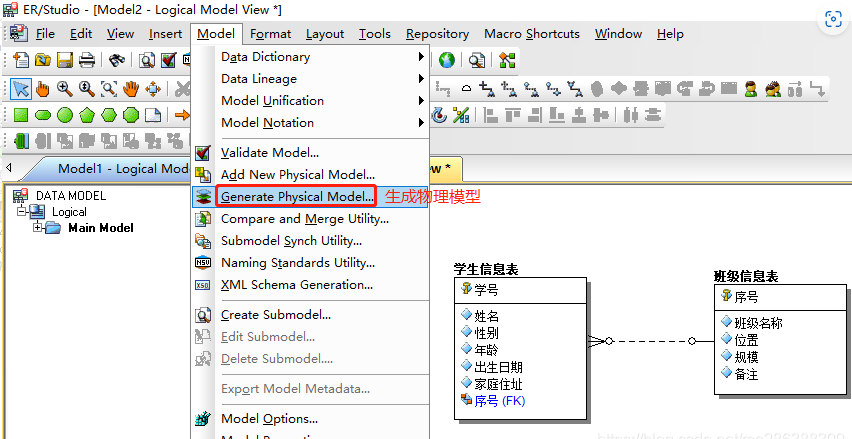Open the Edit menu
852x439 pixels.
click(81, 34)
